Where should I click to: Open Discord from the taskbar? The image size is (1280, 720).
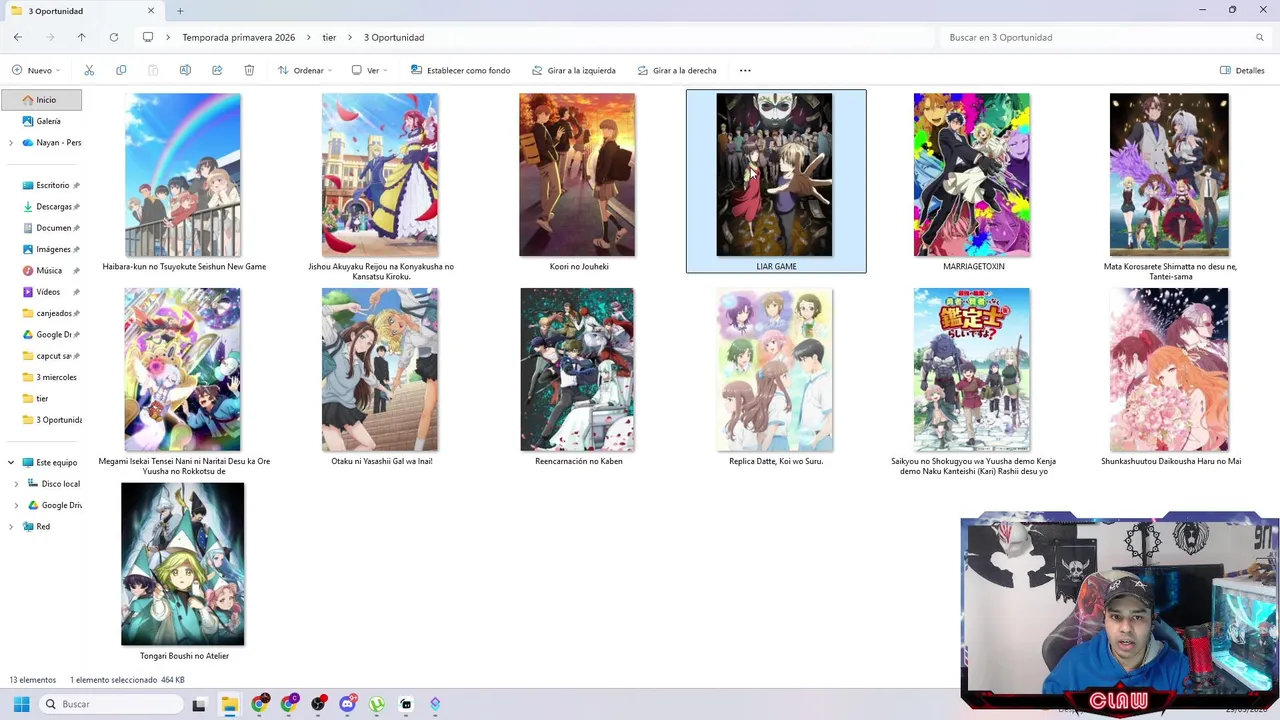tap(347, 704)
